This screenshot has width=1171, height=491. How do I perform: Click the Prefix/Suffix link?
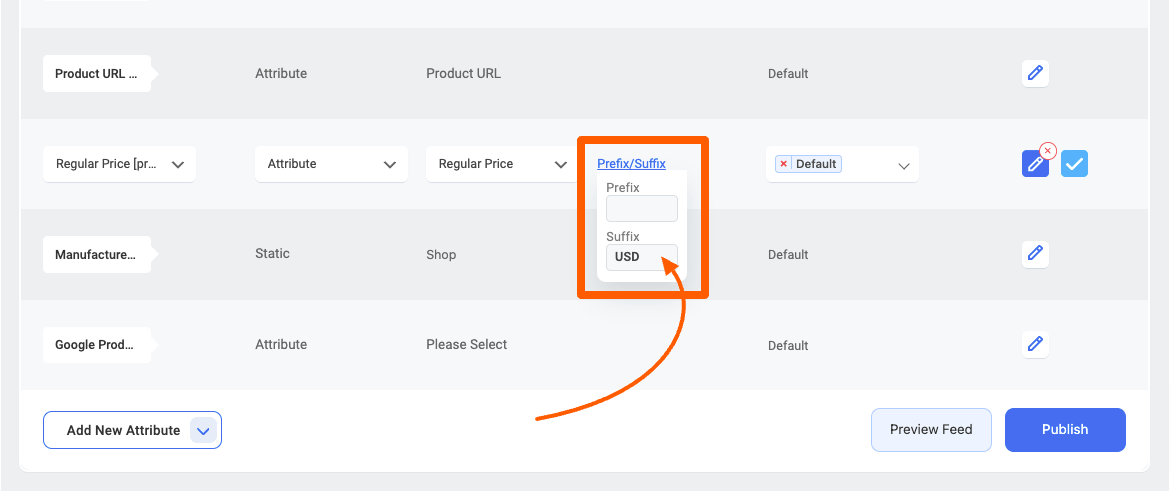click(x=631, y=164)
